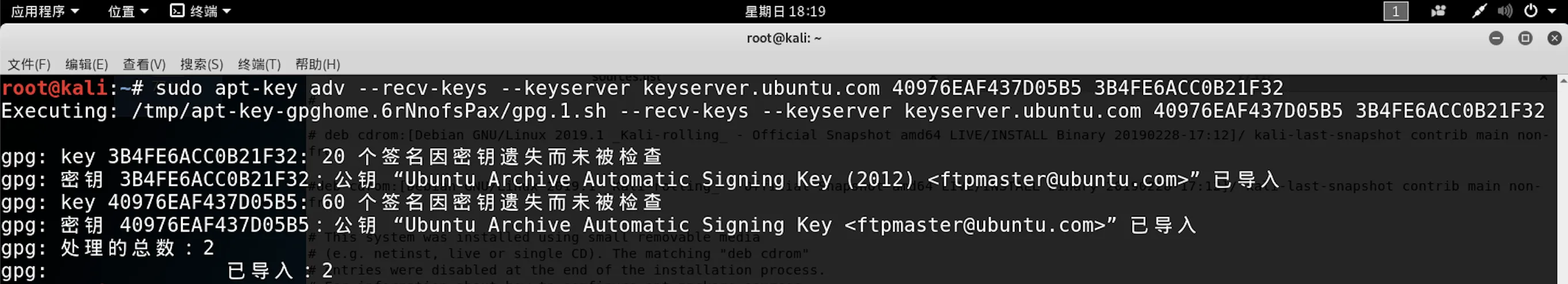This screenshot has width=1568, height=284.
Task: Click the terminal icon in top bar
Action: (x=177, y=10)
